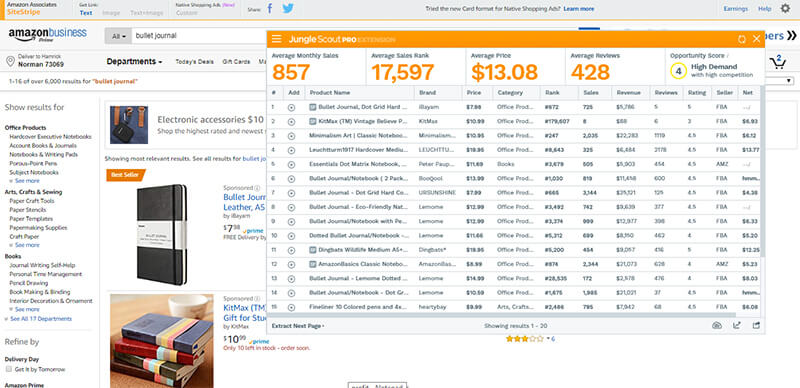Sort Jungle Scout table by Rating column
The image size is (800, 388).
[697, 93]
